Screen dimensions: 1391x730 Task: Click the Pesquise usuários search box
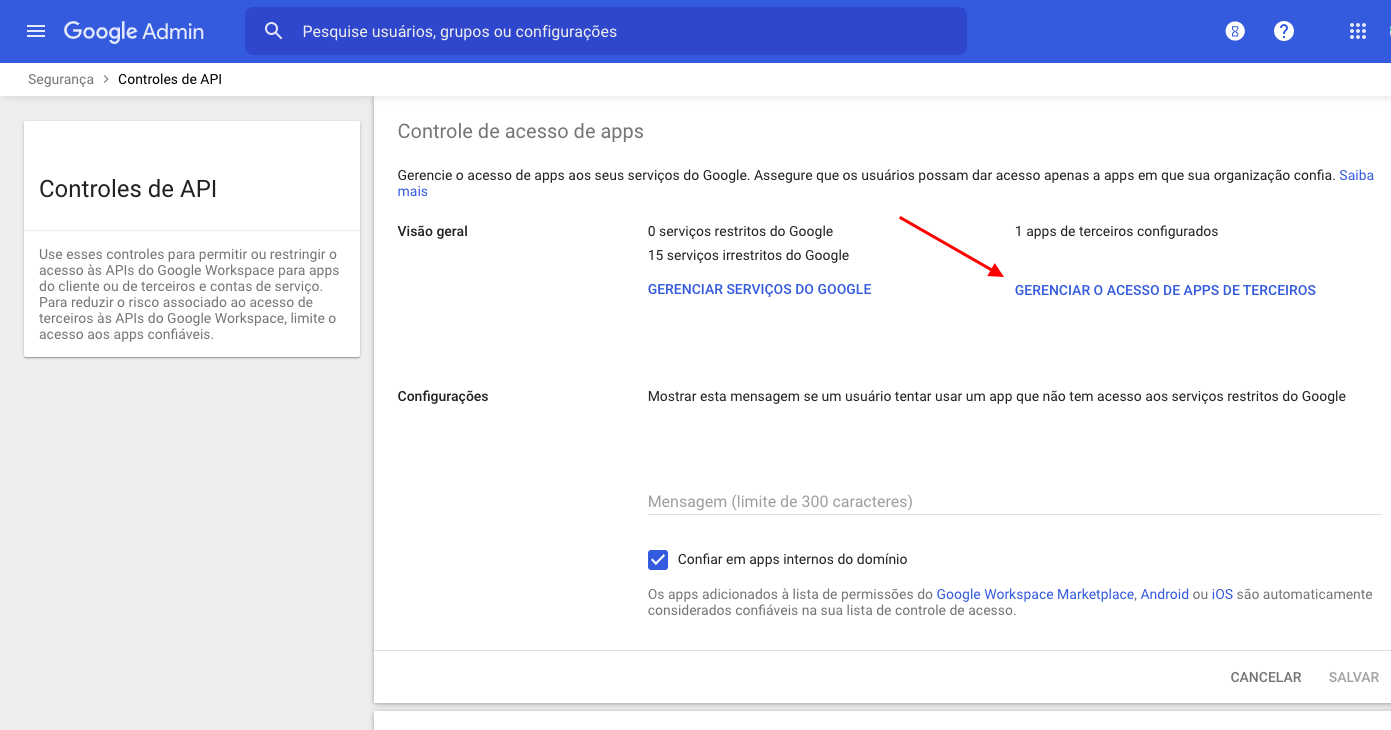pyautogui.click(x=620, y=31)
